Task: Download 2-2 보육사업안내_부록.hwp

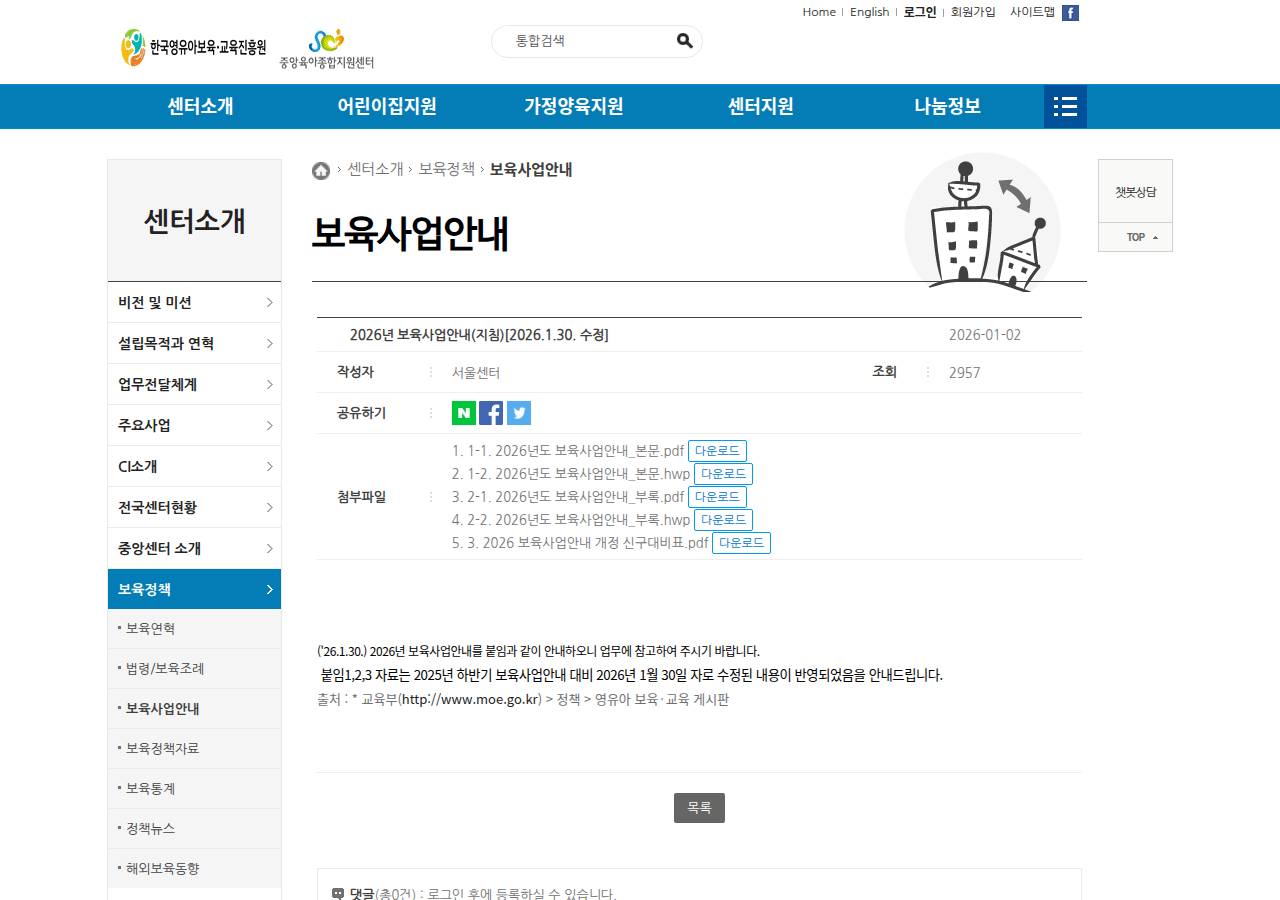Action: click(723, 520)
